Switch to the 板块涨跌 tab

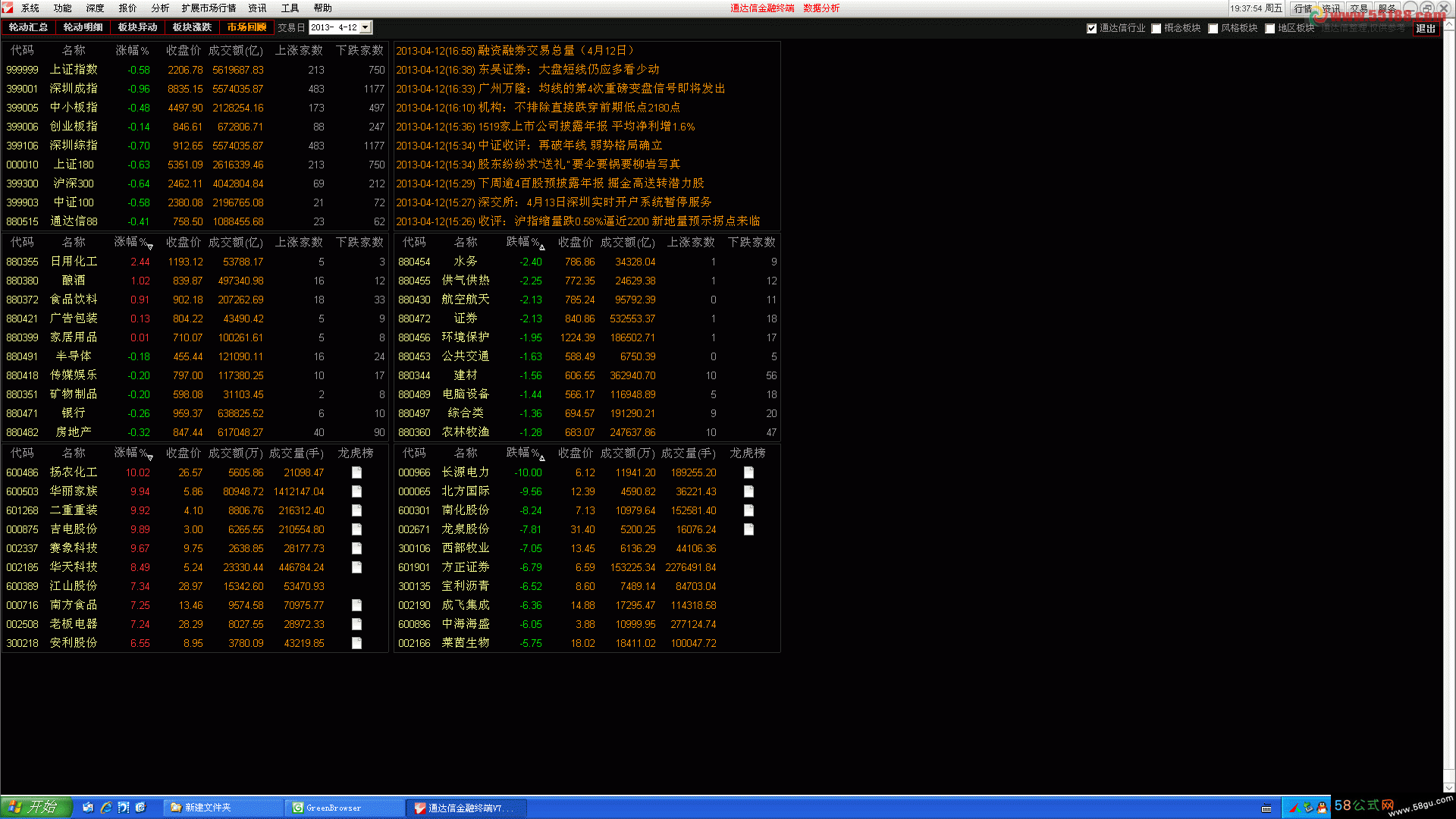(193, 27)
